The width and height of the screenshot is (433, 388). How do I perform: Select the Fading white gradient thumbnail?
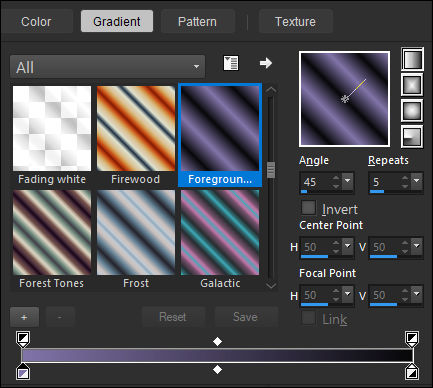click(x=52, y=128)
